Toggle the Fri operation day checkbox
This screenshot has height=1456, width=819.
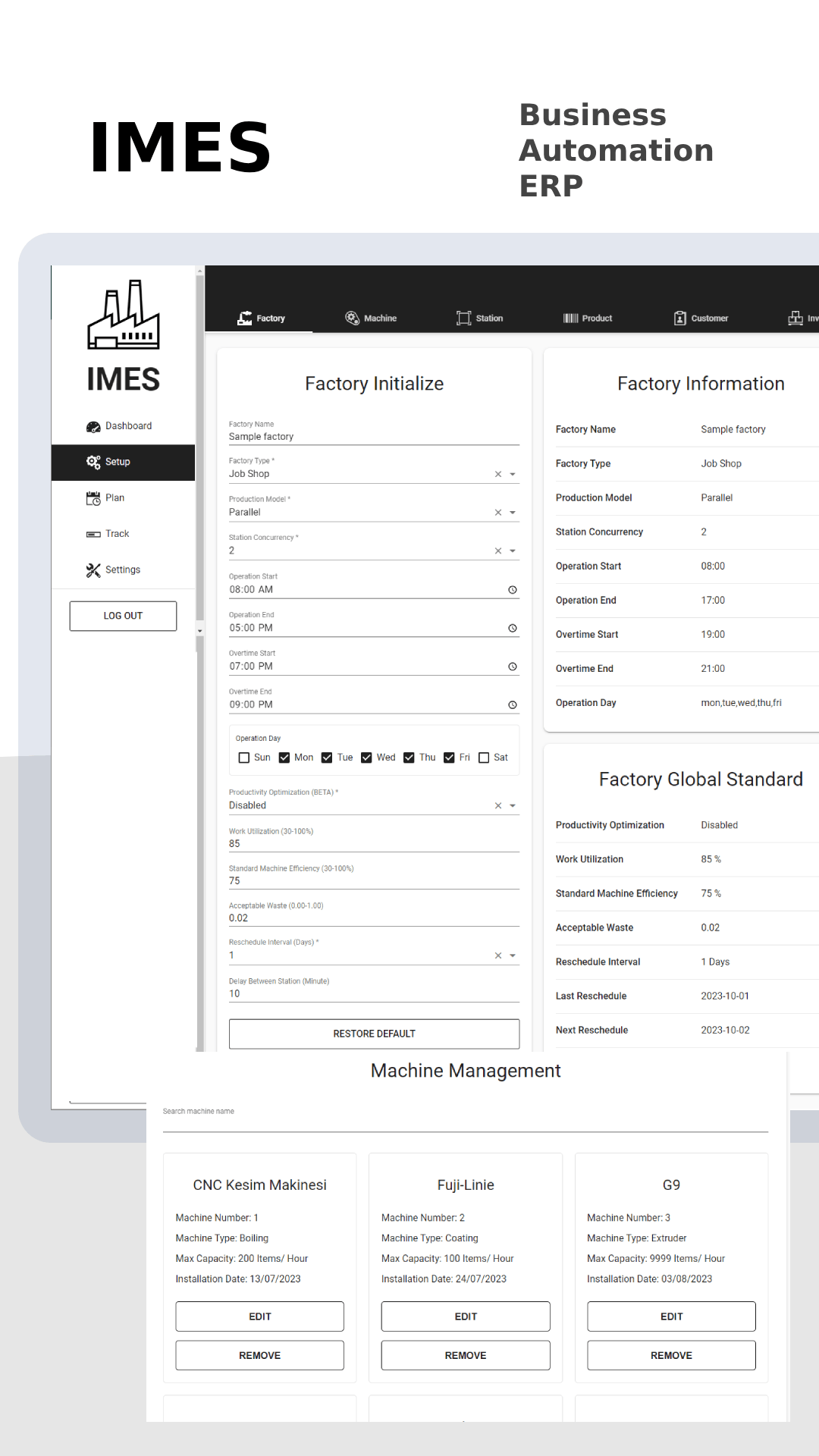click(449, 758)
